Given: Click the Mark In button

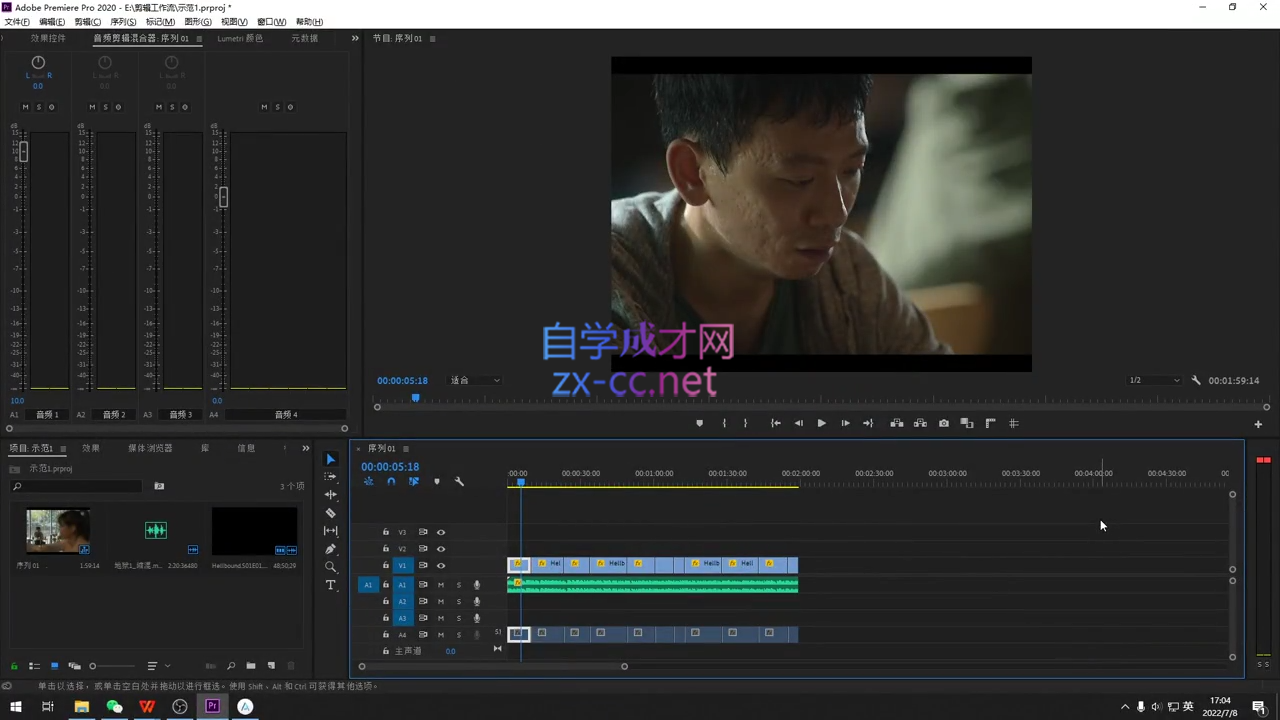Looking at the screenshot, I should pyautogui.click(x=725, y=423).
